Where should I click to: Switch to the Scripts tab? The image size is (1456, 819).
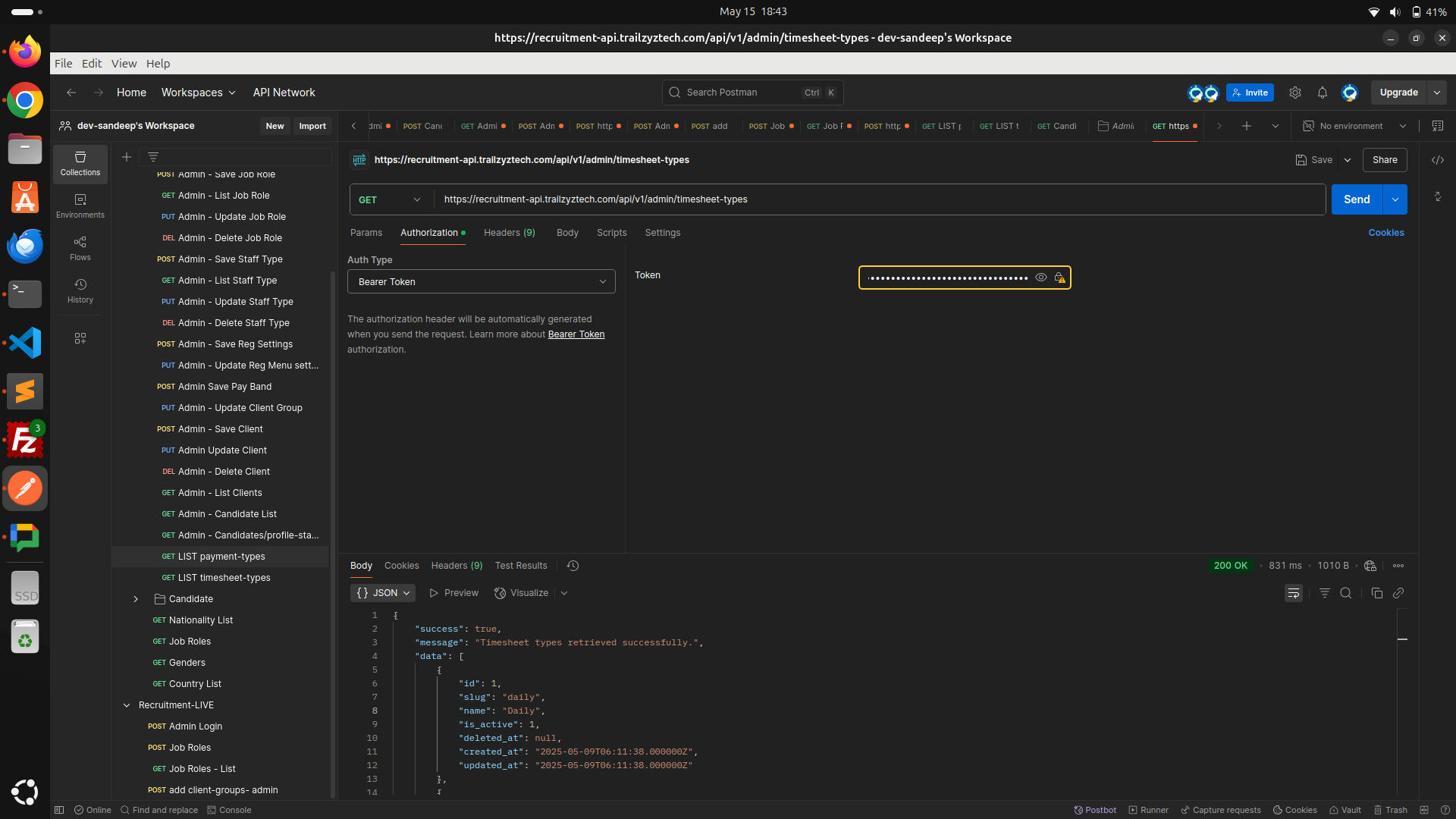(611, 233)
